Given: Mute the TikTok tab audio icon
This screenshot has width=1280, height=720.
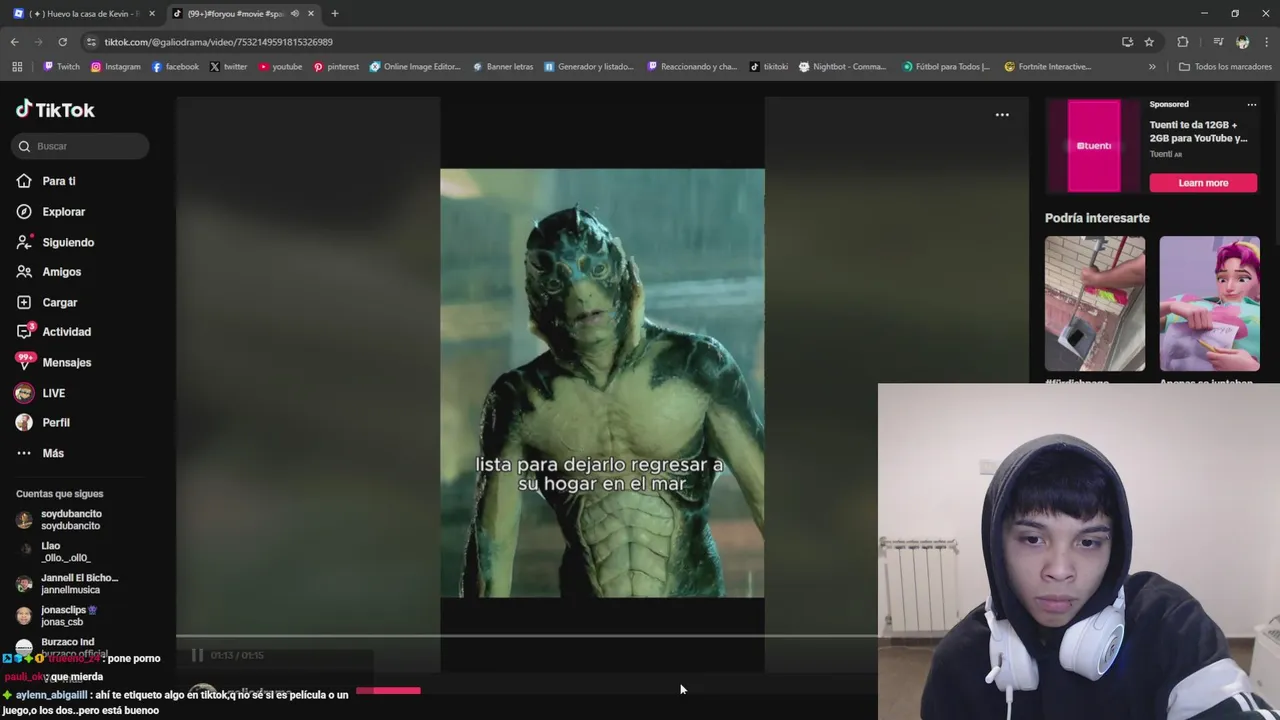Looking at the screenshot, I should 294,14.
